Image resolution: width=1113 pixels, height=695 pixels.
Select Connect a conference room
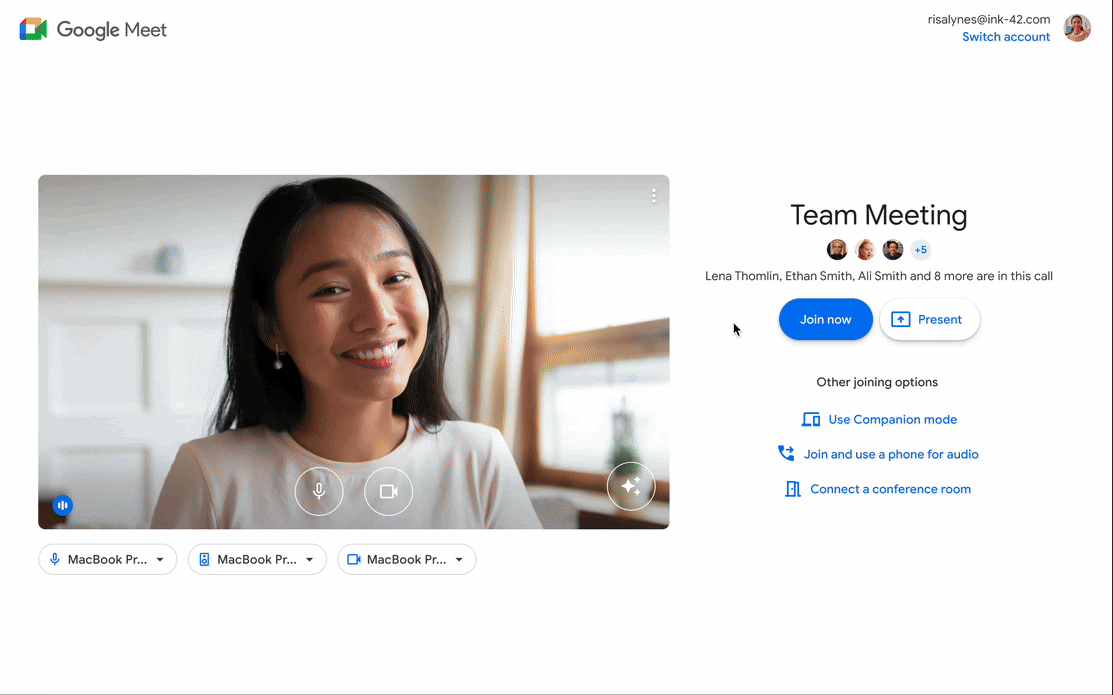(878, 489)
